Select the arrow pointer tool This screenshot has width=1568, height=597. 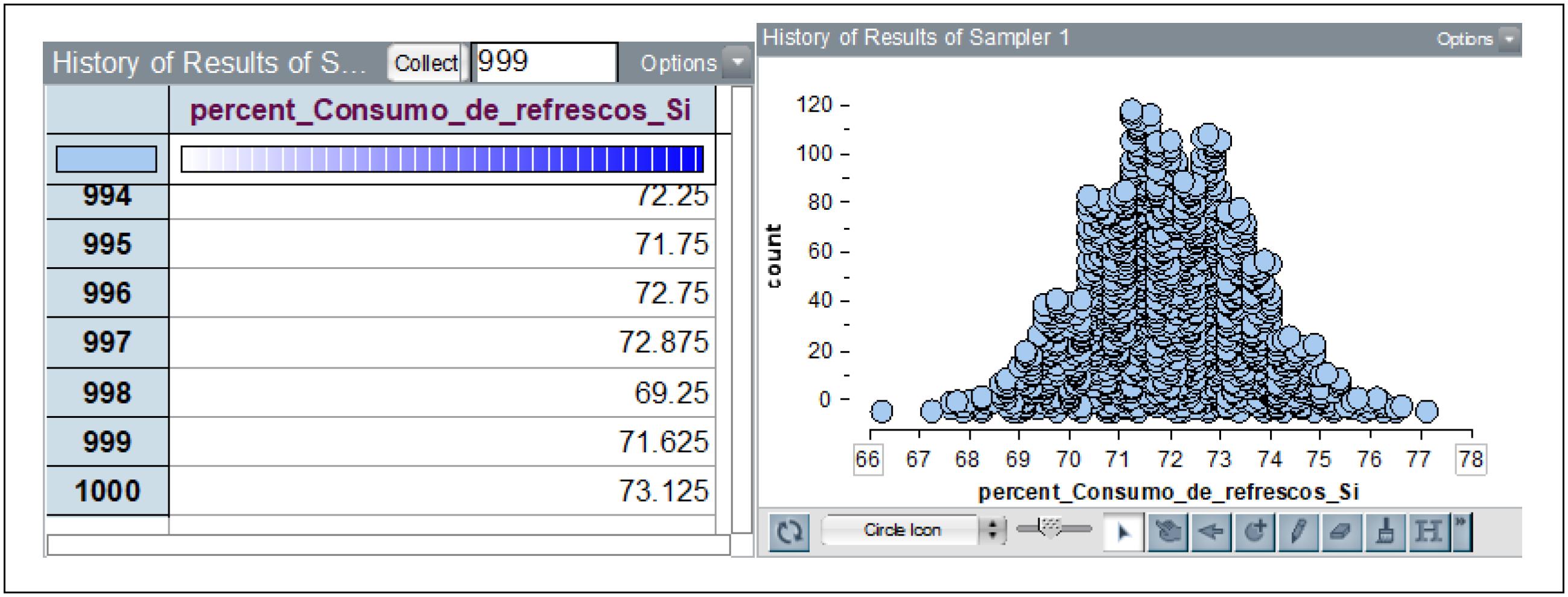1122,532
